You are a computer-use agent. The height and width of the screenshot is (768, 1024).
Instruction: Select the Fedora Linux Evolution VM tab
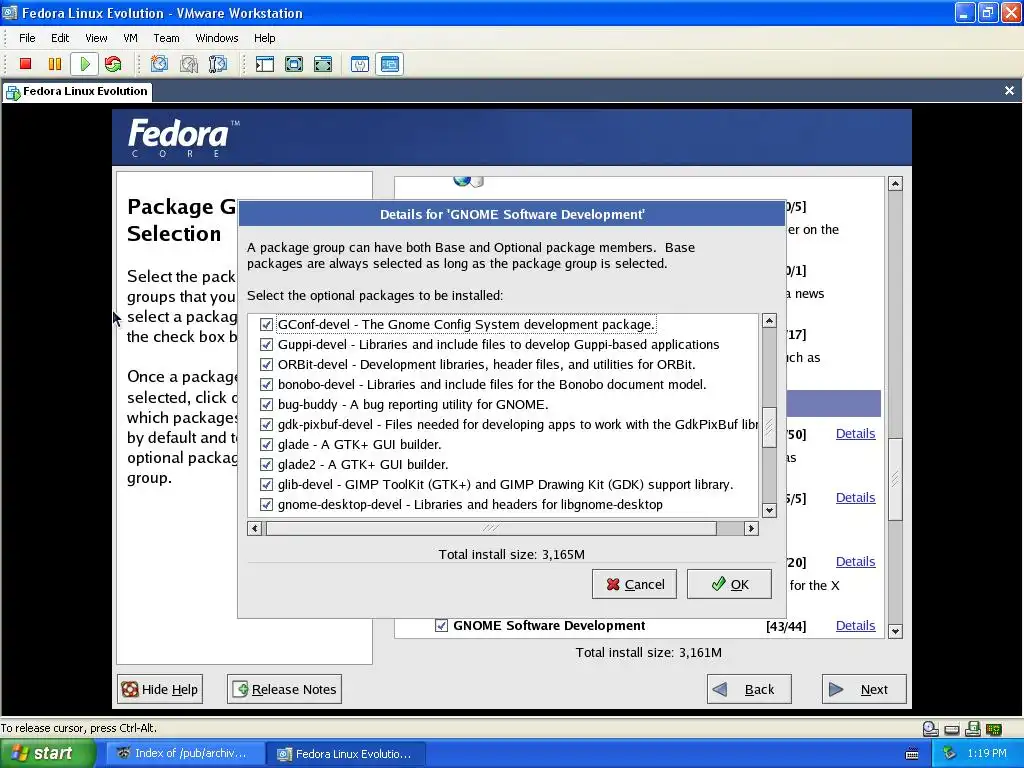click(x=78, y=91)
